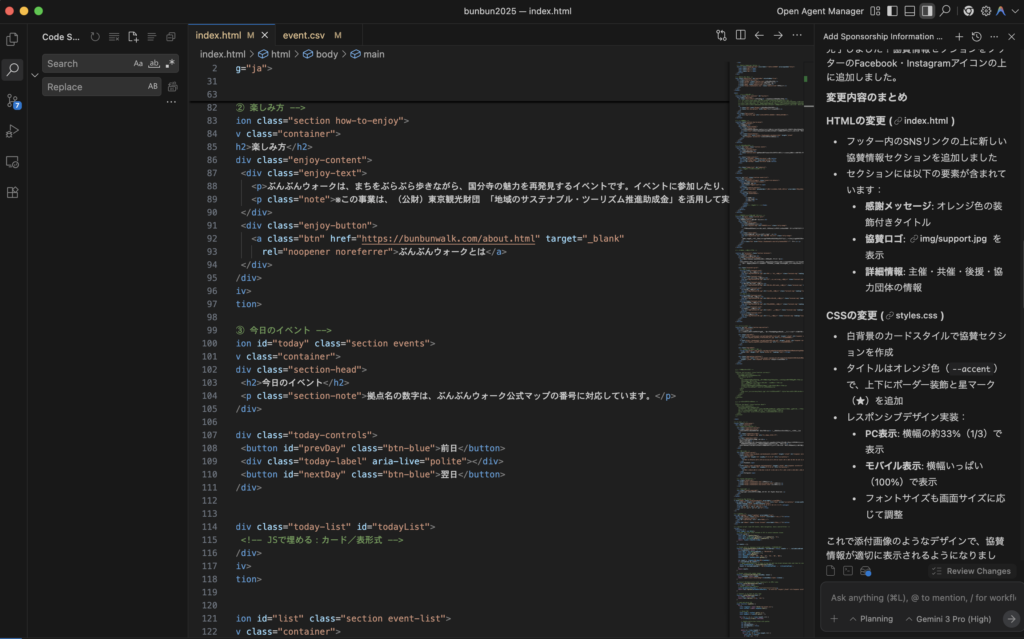Collapse the Replace field with chevron

click(x=35, y=75)
